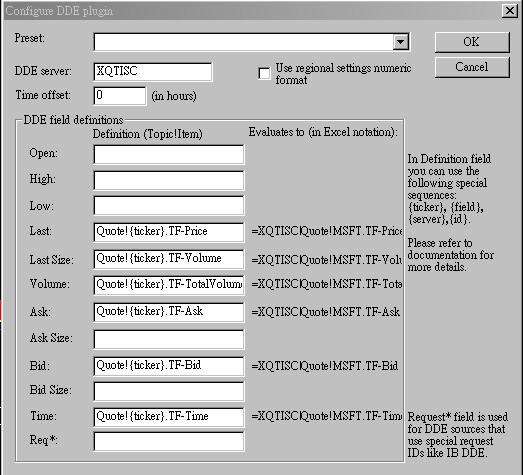Select the Time offset input field
This screenshot has width=523, height=475.
tap(120, 96)
